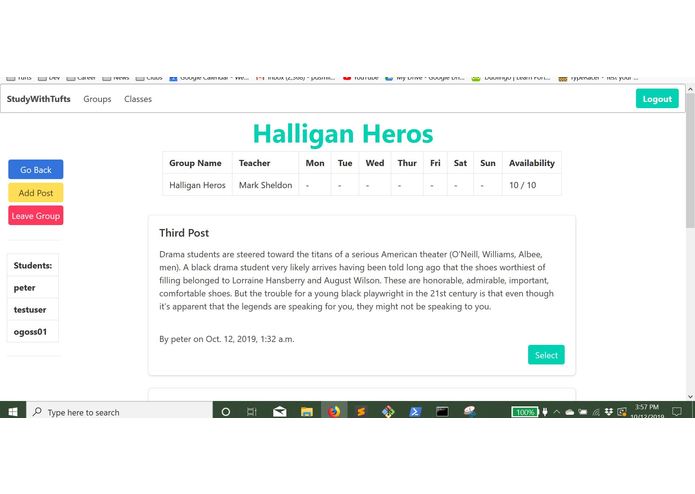Click the Sat column header
Screen dimensions: 695x494
[460, 163]
